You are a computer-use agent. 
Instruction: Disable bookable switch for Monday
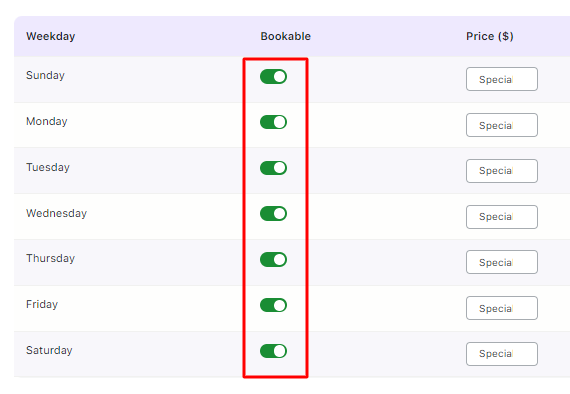pyautogui.click(x=273, y=122)
